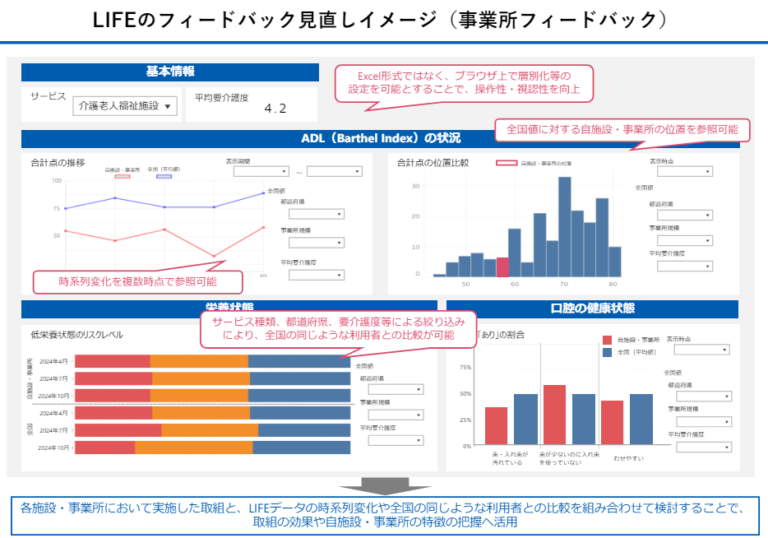Select the top 2024年4月 stacked bar for 自施設・事業所
This screenshot has height=538, width=768.
pyautogui.click(x=213, y=362)
